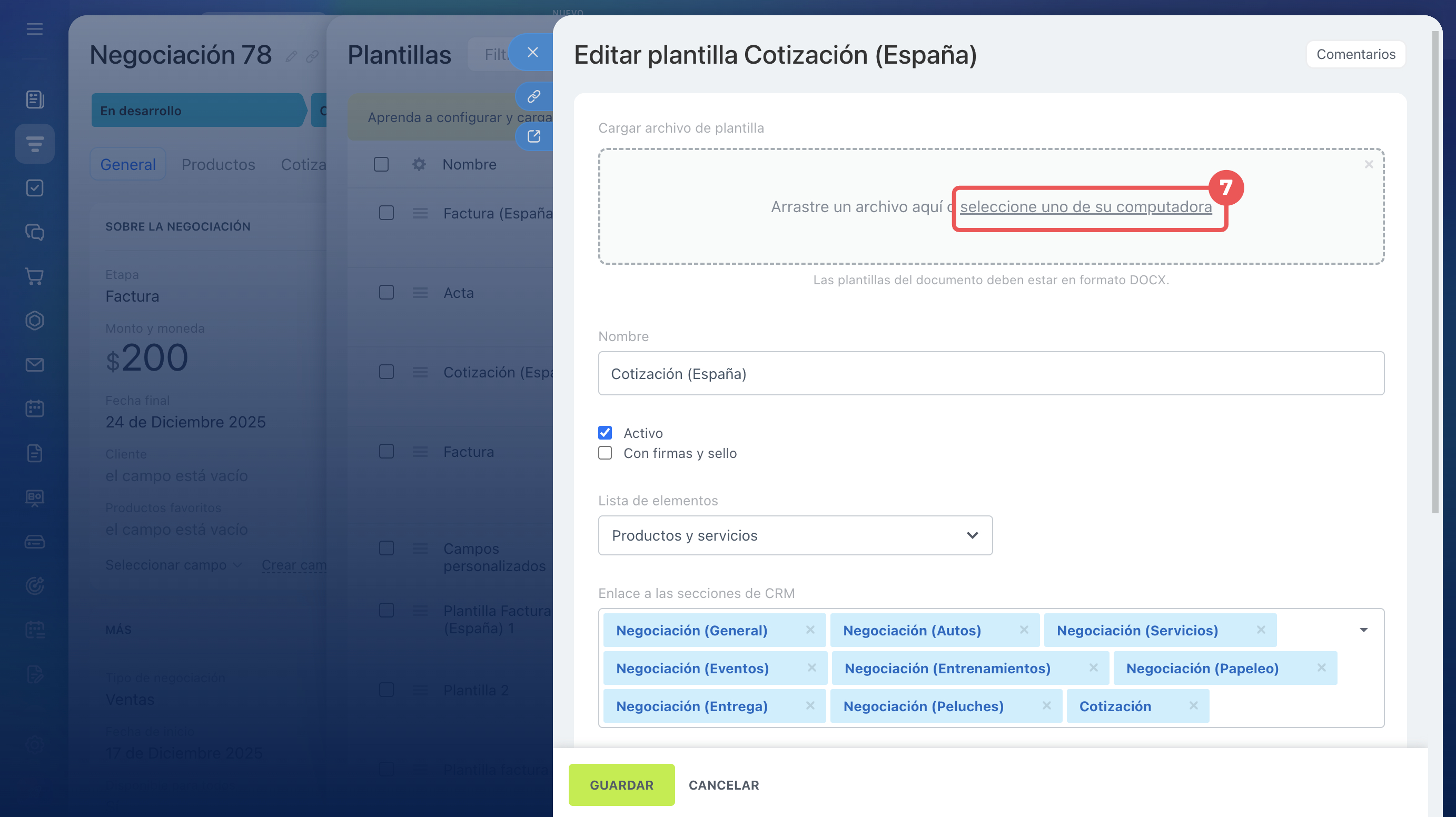Click the card-shaped icon in left sidebar
The width and height of the screenshot is (1456, 817).
(34, 542)
